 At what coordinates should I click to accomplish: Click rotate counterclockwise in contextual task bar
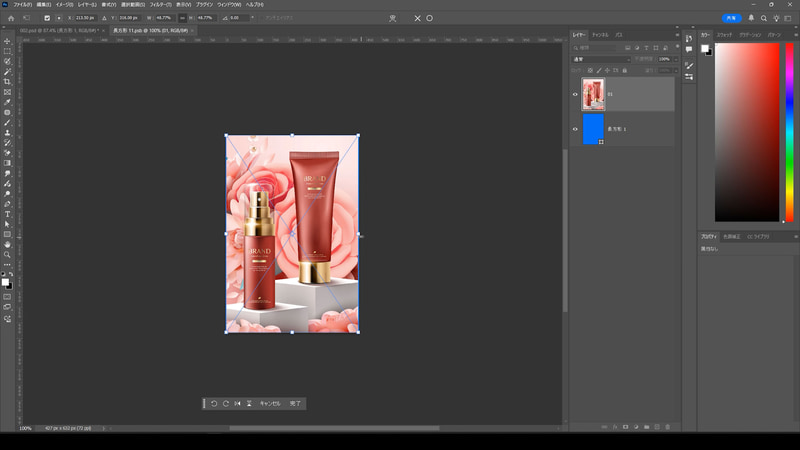point(214,404)
